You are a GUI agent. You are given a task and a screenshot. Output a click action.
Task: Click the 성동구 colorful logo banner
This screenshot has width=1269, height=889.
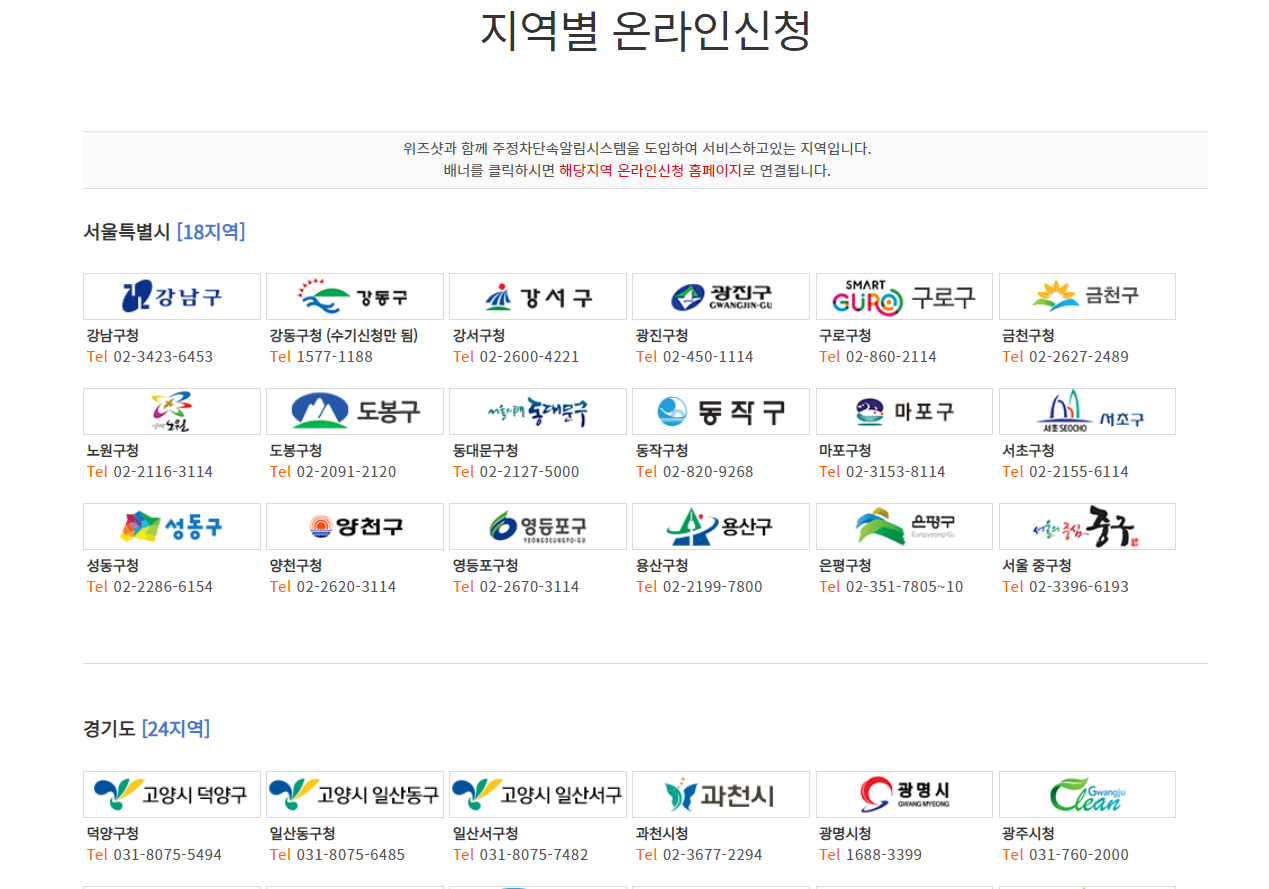pos(172,526)
